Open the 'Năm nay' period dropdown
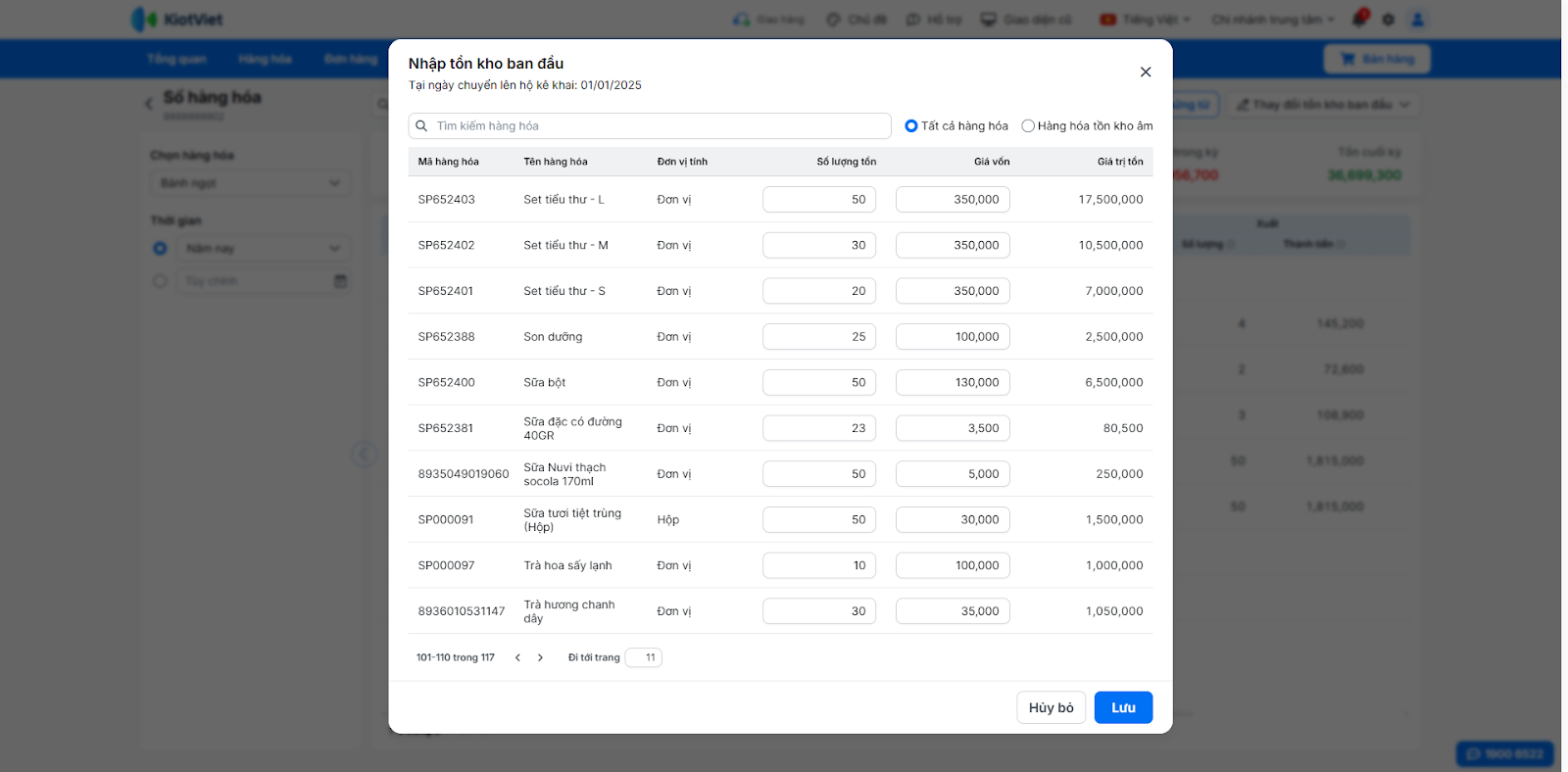Image resolution: width=1568 pixels, height=772 pixels. click(263, 249)
